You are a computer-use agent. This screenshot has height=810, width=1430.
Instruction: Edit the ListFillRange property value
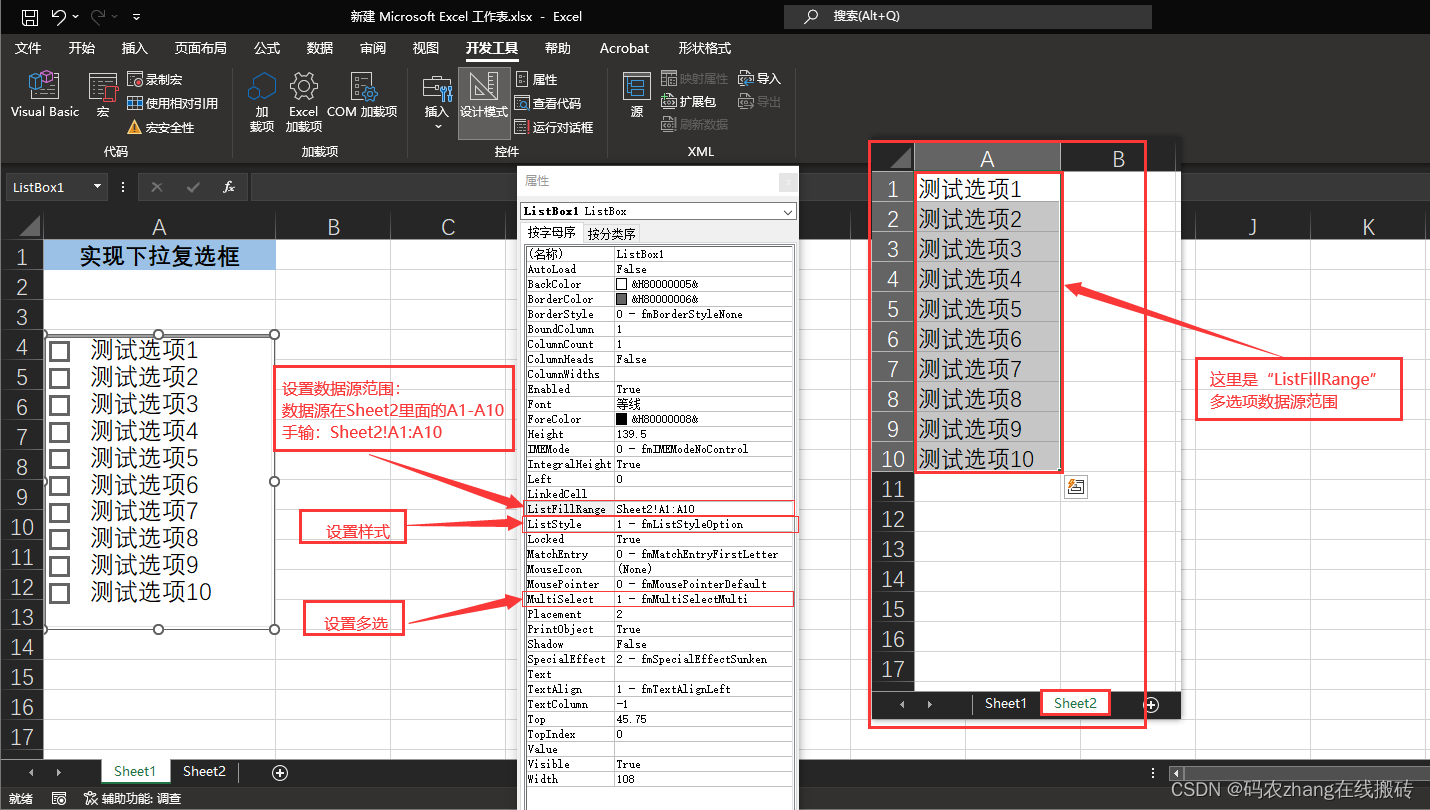pos(704,509)
